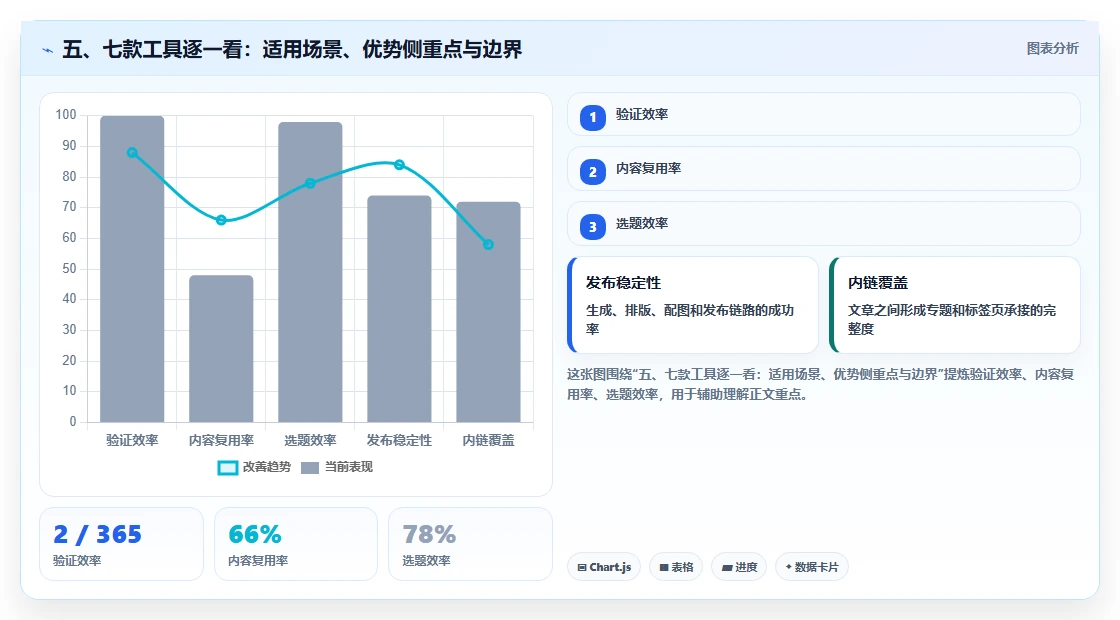This screenshot has height=620, width=1120.
Task: Click the 发布稳定性 x-axis label
Action: (x=399, y=441)
